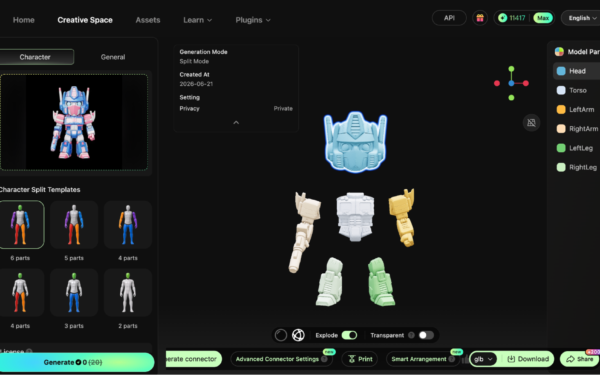
Task: Click the green Y-axis dot on the gizmo
Action: pyautogui.click(x=511, y=69)
